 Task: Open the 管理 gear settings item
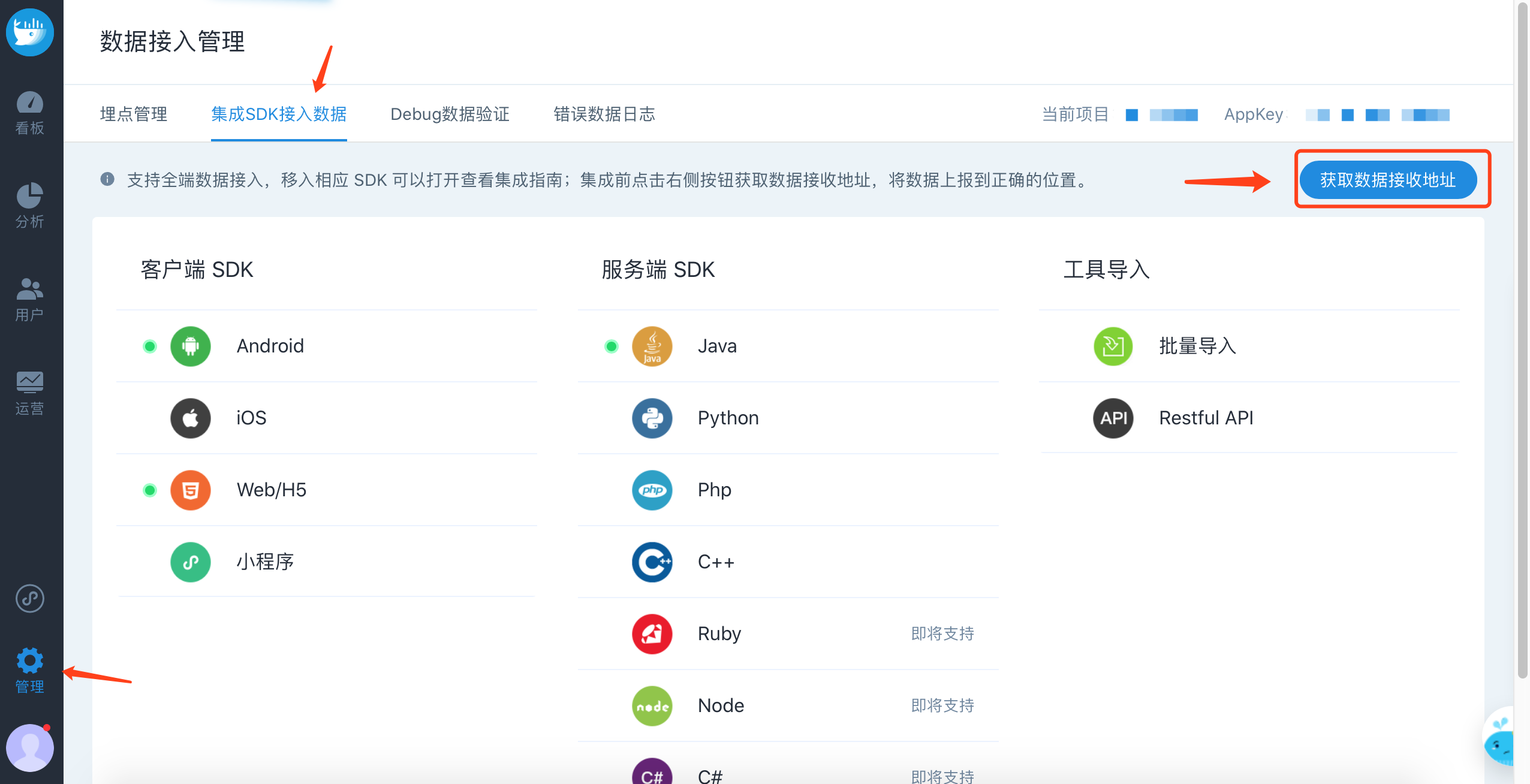click(x=30, y=670)
